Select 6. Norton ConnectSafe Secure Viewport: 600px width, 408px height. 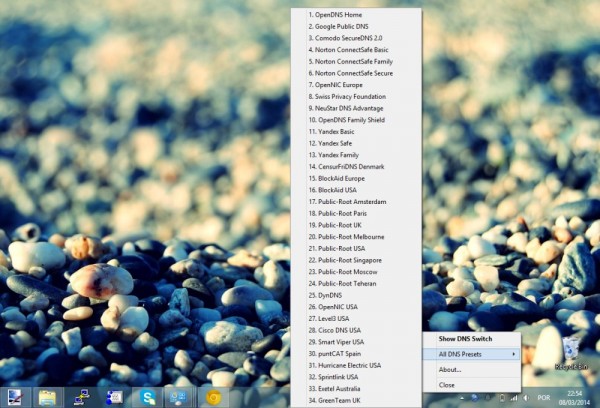(x=356, y=73)
